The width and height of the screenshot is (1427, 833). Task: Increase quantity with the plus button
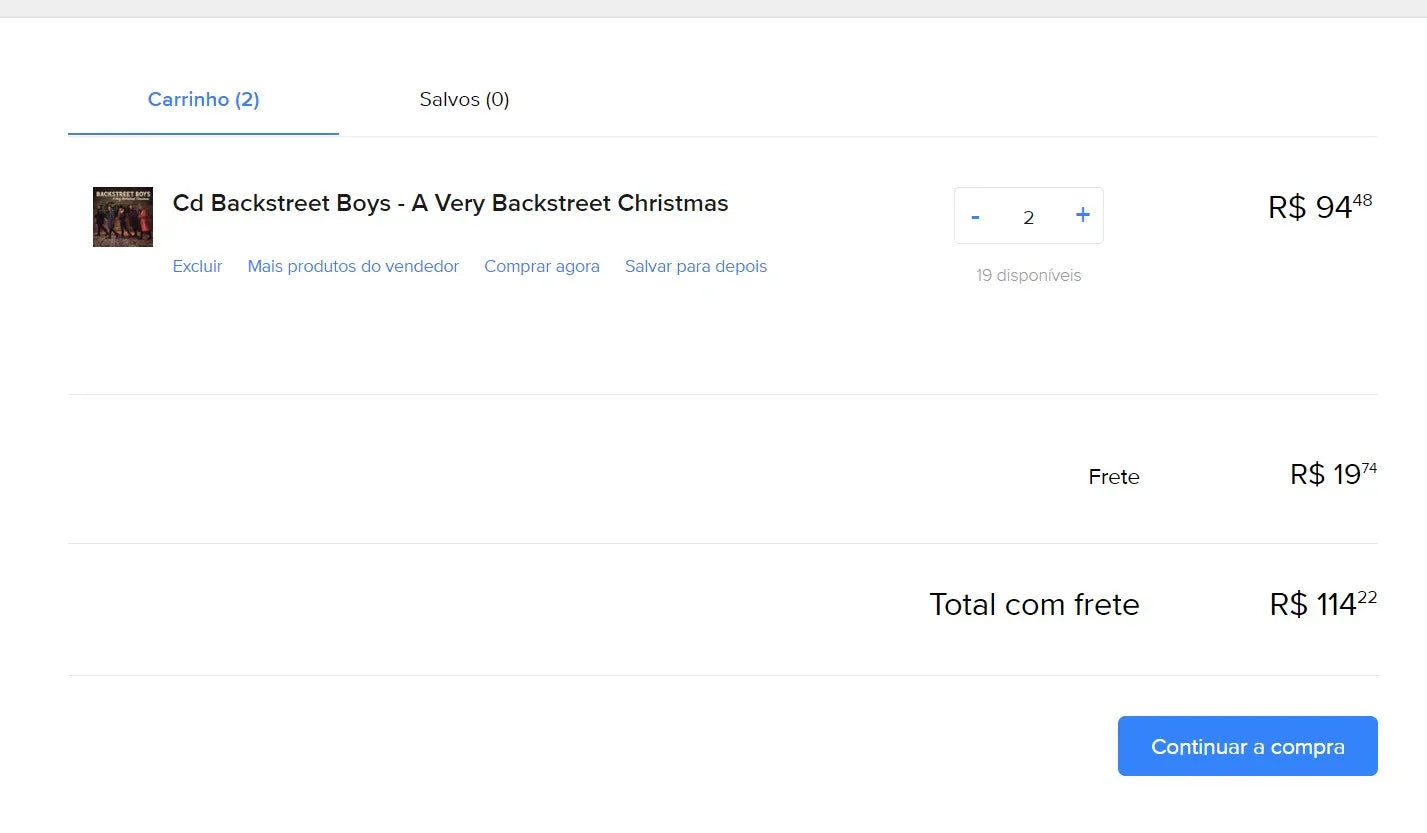click(x=1082, y=215)
